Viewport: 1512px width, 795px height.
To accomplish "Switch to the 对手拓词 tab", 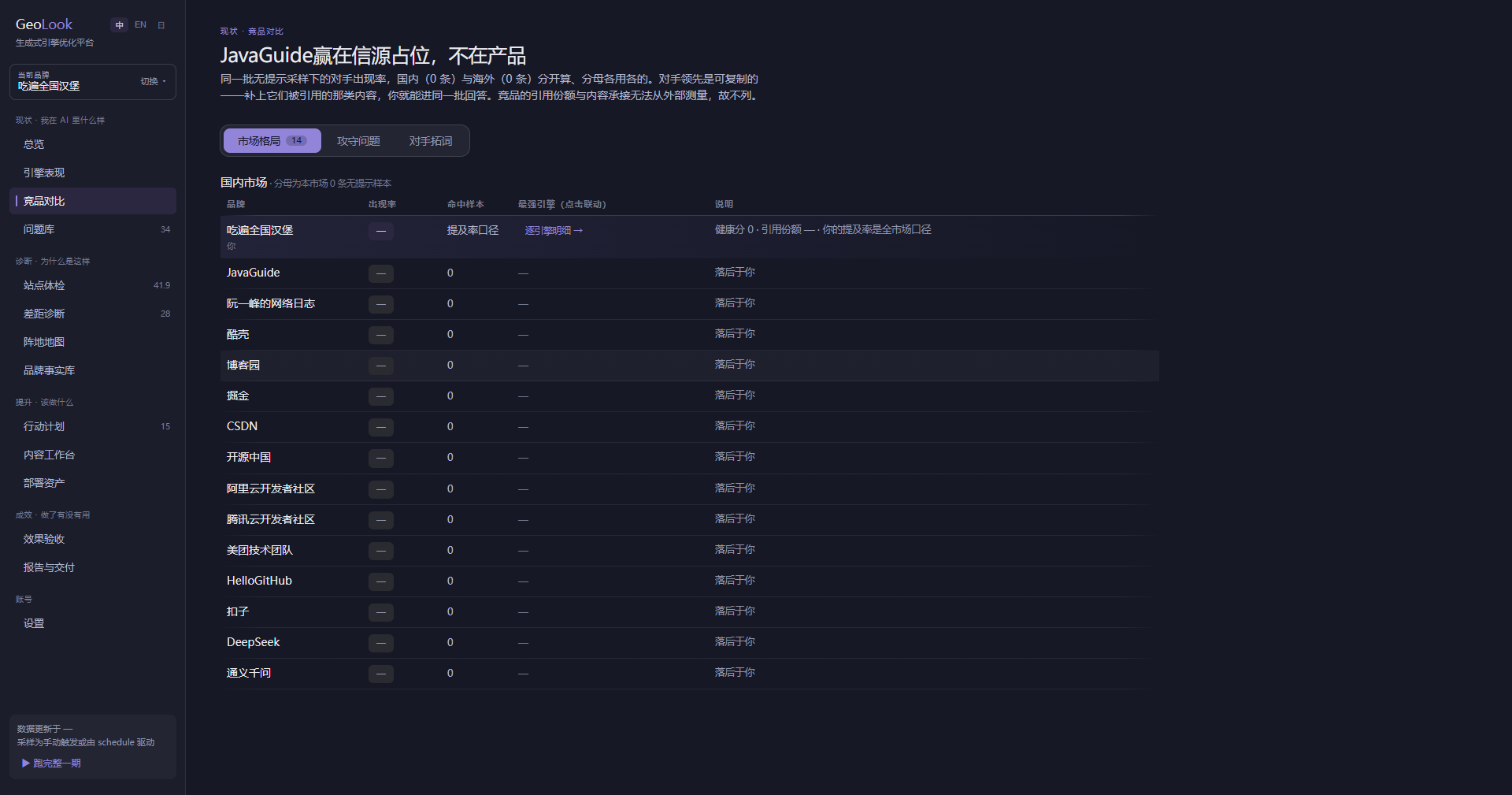I will 431,141.
